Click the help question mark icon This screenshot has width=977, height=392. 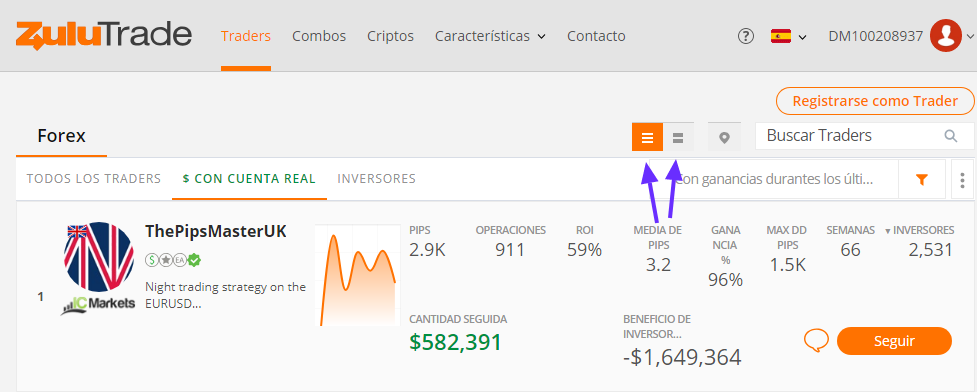click(745, 36)
